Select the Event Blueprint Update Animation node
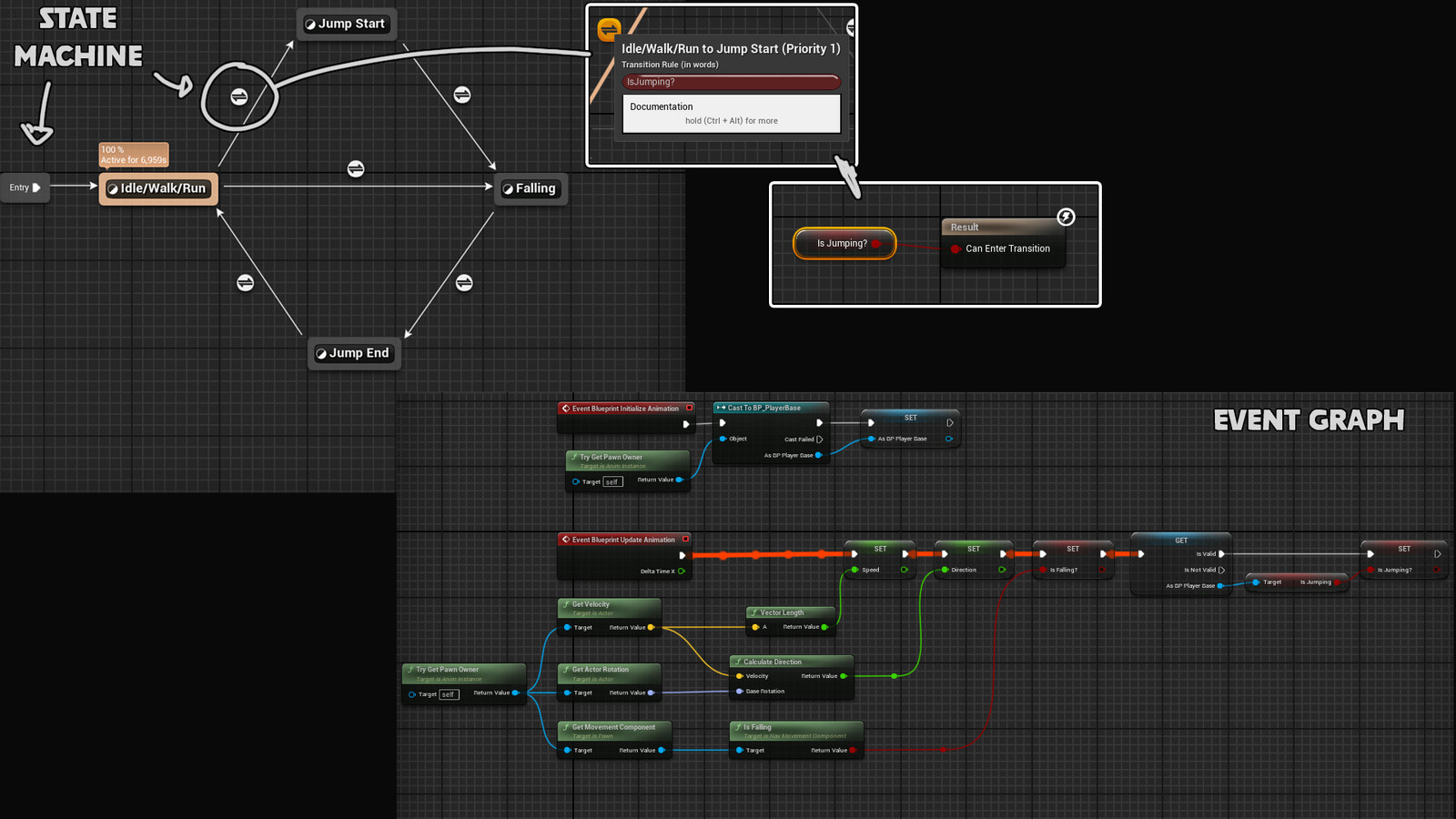 pos(624,555)
